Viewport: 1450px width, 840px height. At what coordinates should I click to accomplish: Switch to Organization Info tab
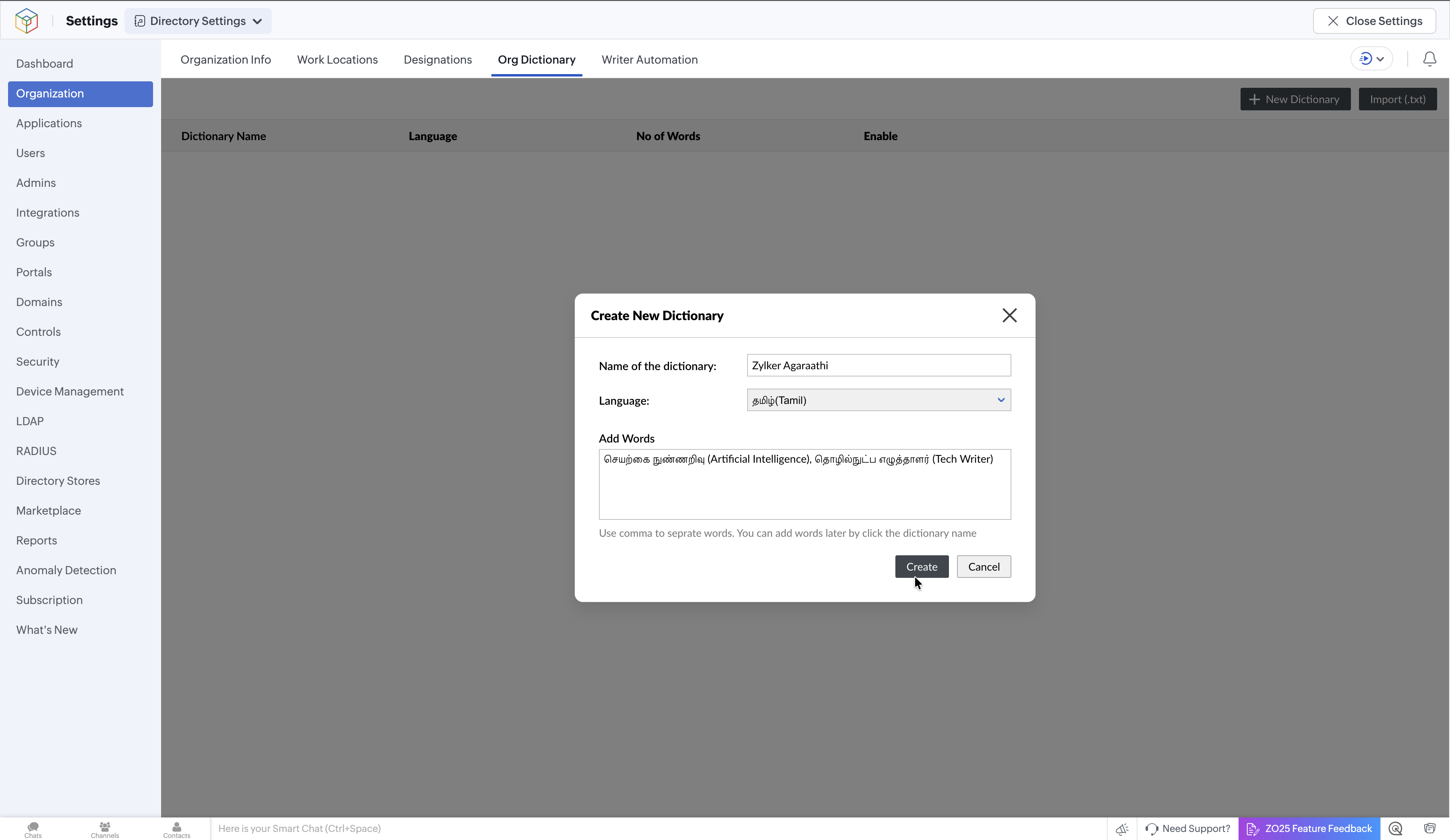coord(226,59)
